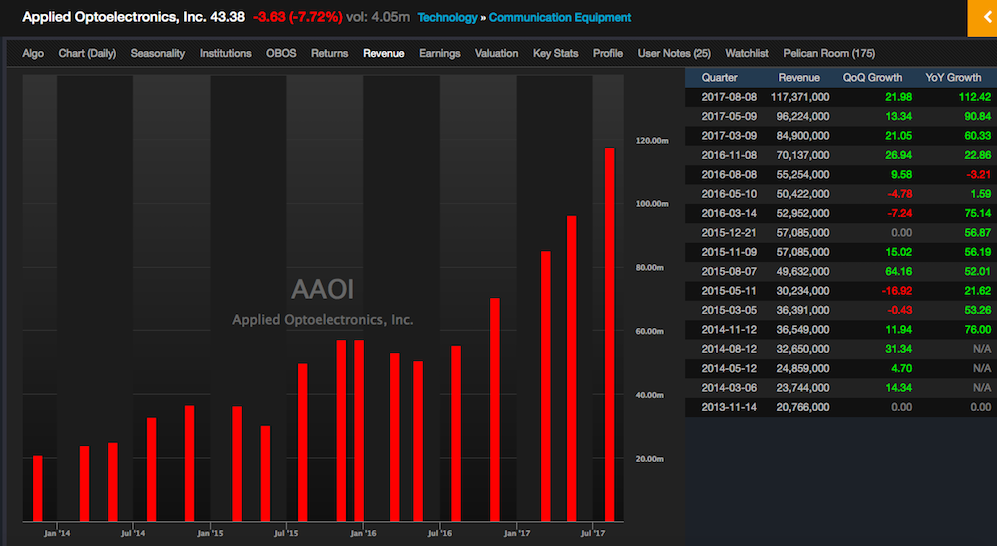Screen dimensions: 997x546
Task: Open User Notes (25) tab
Action: coord(674,53)
